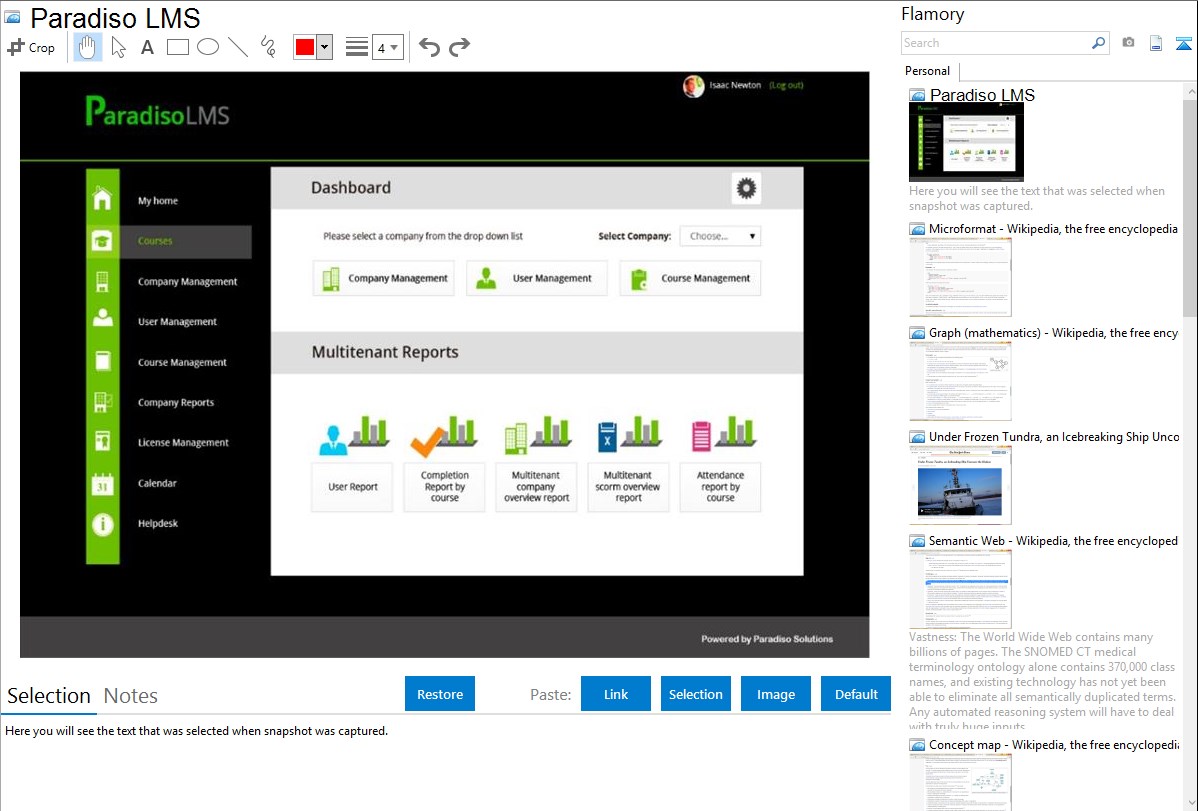The width and height of the screenshot is (1198, 811).
Task: Click the Completion Report checkmark chart icon
Action: click(x=444, y=436)
